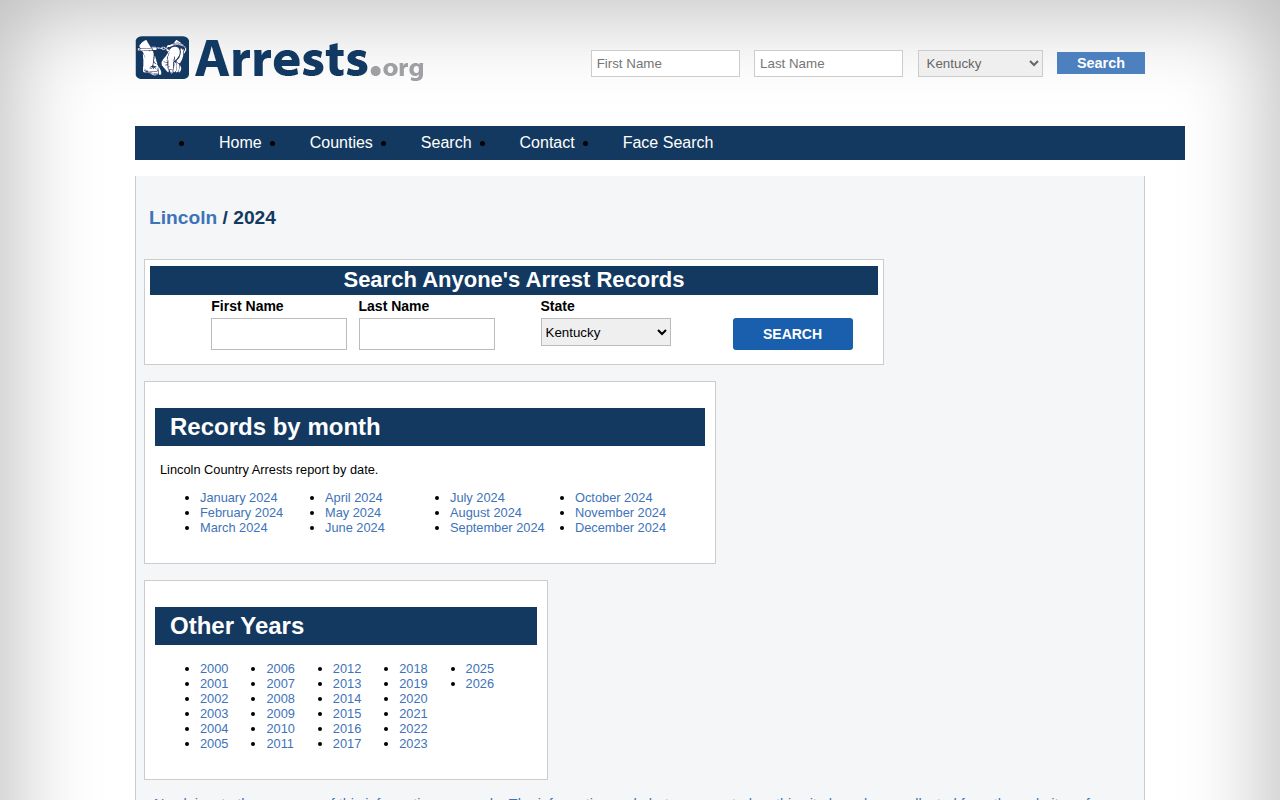Open March 2024 records
Viewport: 1280px width, 800px height.
pyautogui.click(x=234, y=527)
